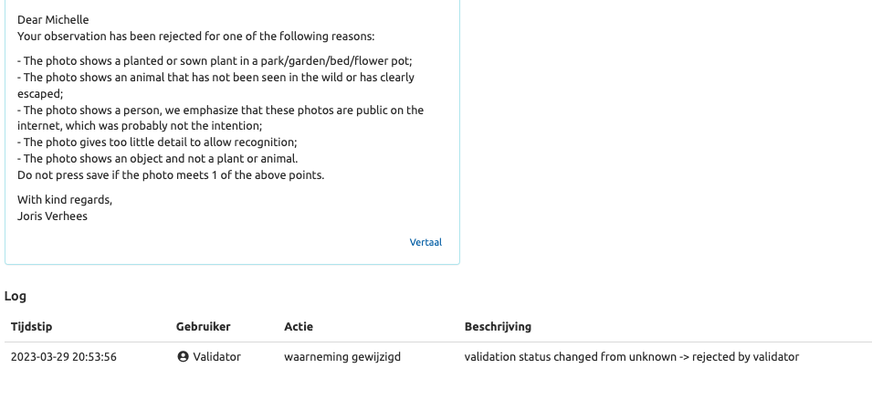Click the 'Dear Michelle' greeting line
The width and height of the screenshot is (872, 400).
pyautogui.click(x=53, y=20)
